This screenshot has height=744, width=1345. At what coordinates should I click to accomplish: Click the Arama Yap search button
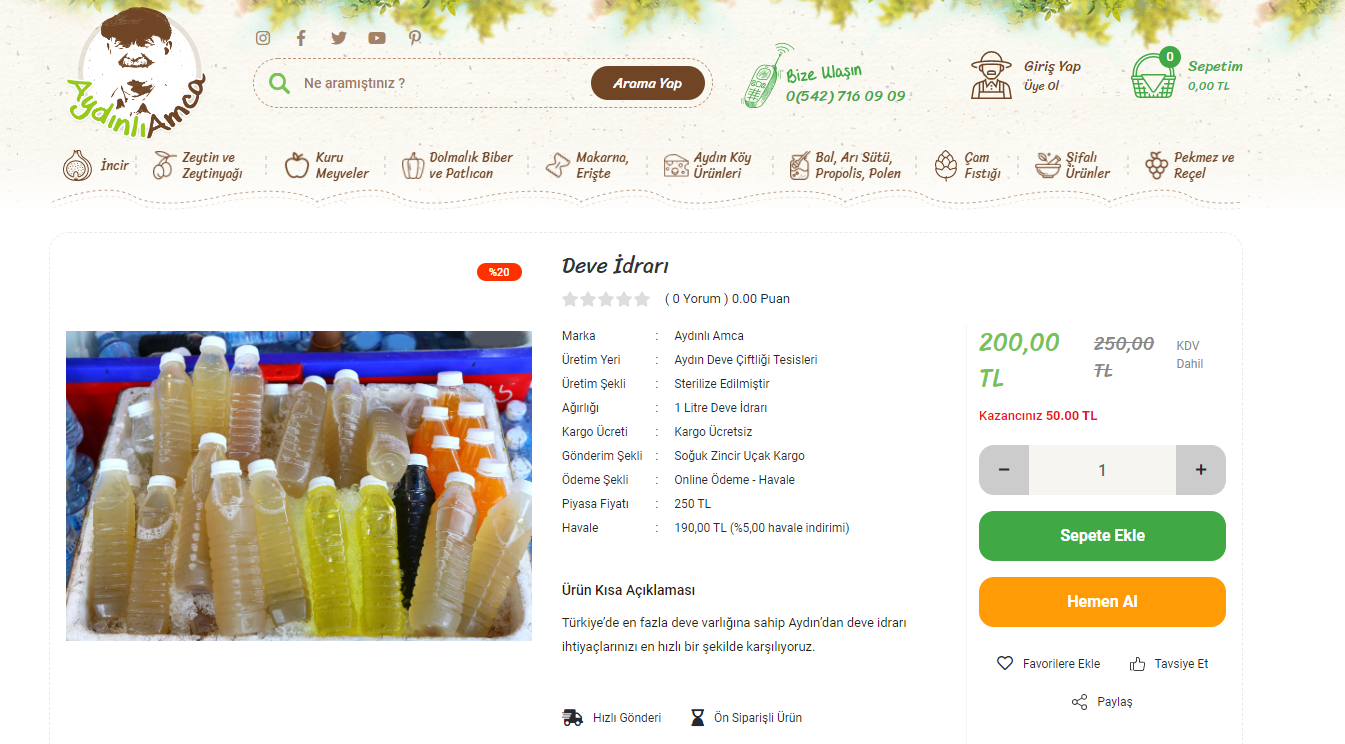point(648,83)
